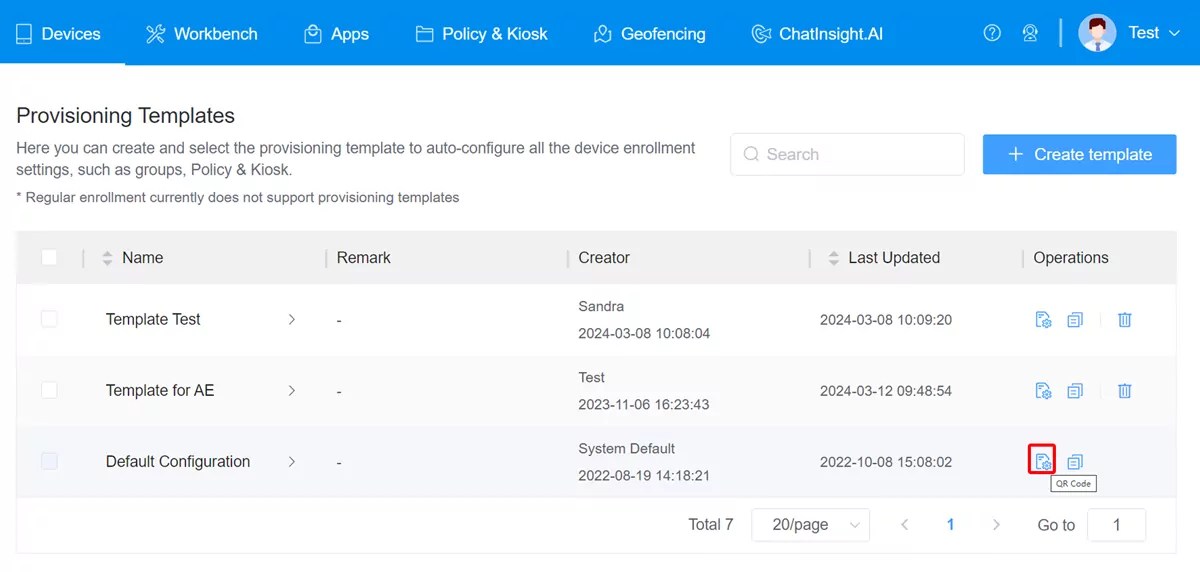
Task: Switch to the Workbench tab
Action: coord(201,34)
